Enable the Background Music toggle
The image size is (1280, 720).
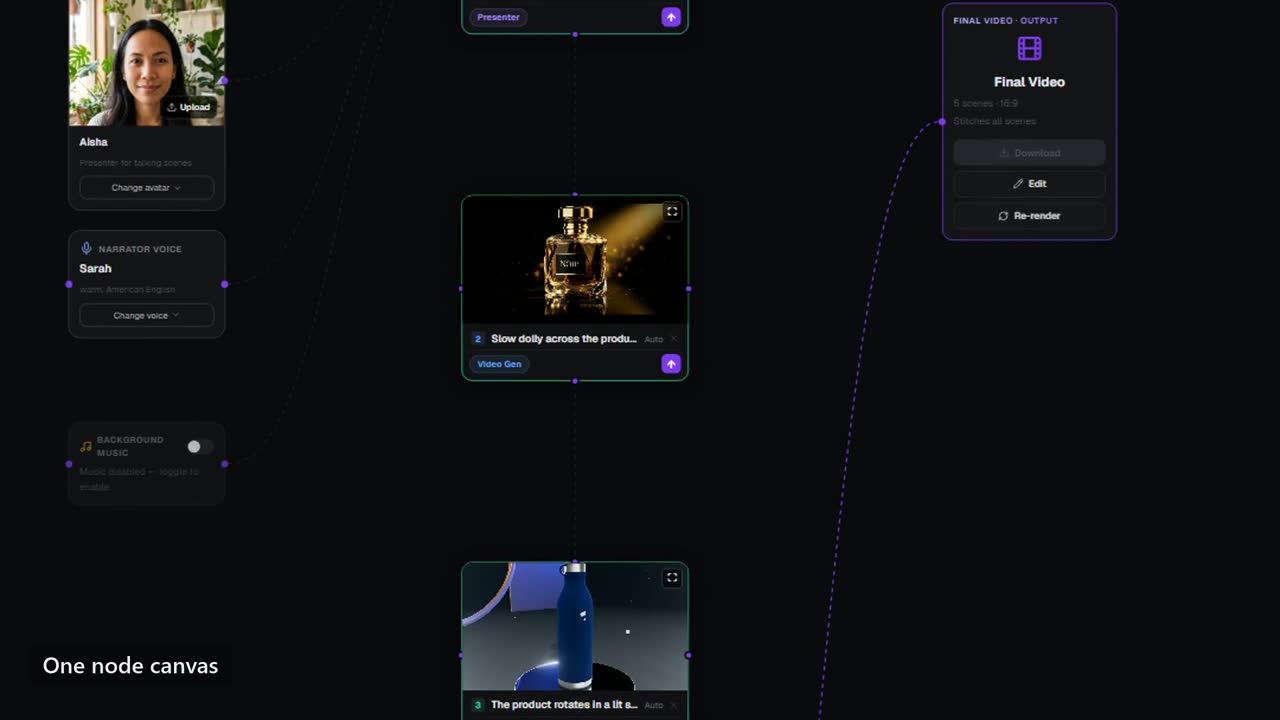pyautogui.click(x=199, y=447)
